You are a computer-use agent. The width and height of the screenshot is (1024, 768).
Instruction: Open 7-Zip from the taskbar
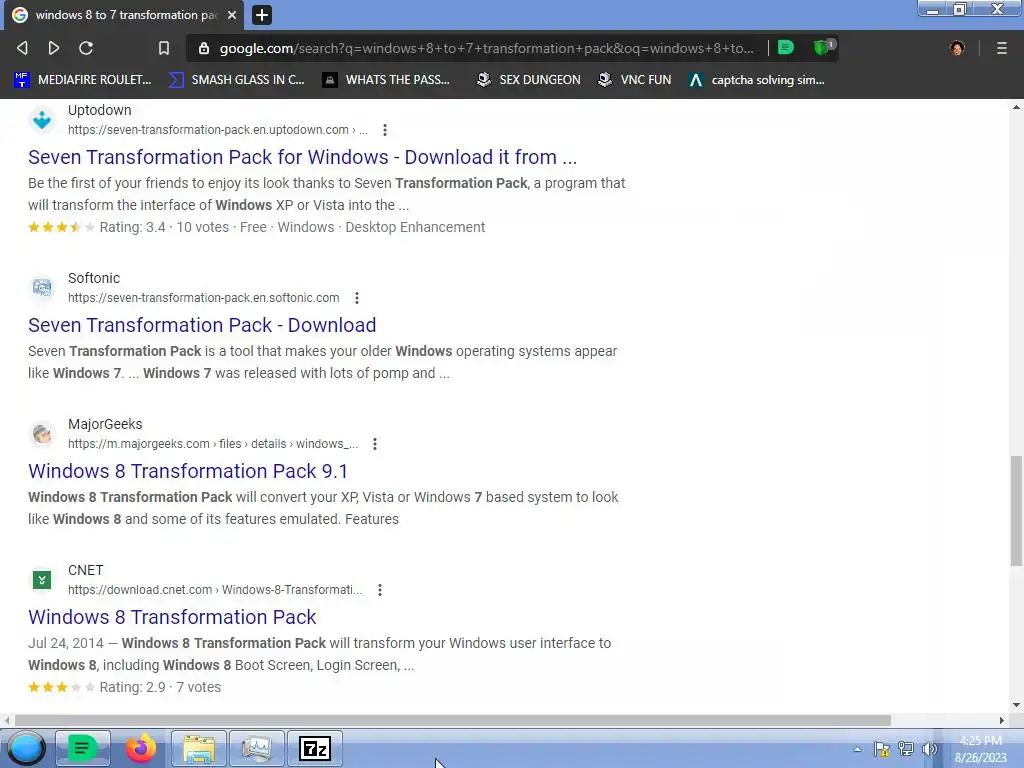click(315, 748)
